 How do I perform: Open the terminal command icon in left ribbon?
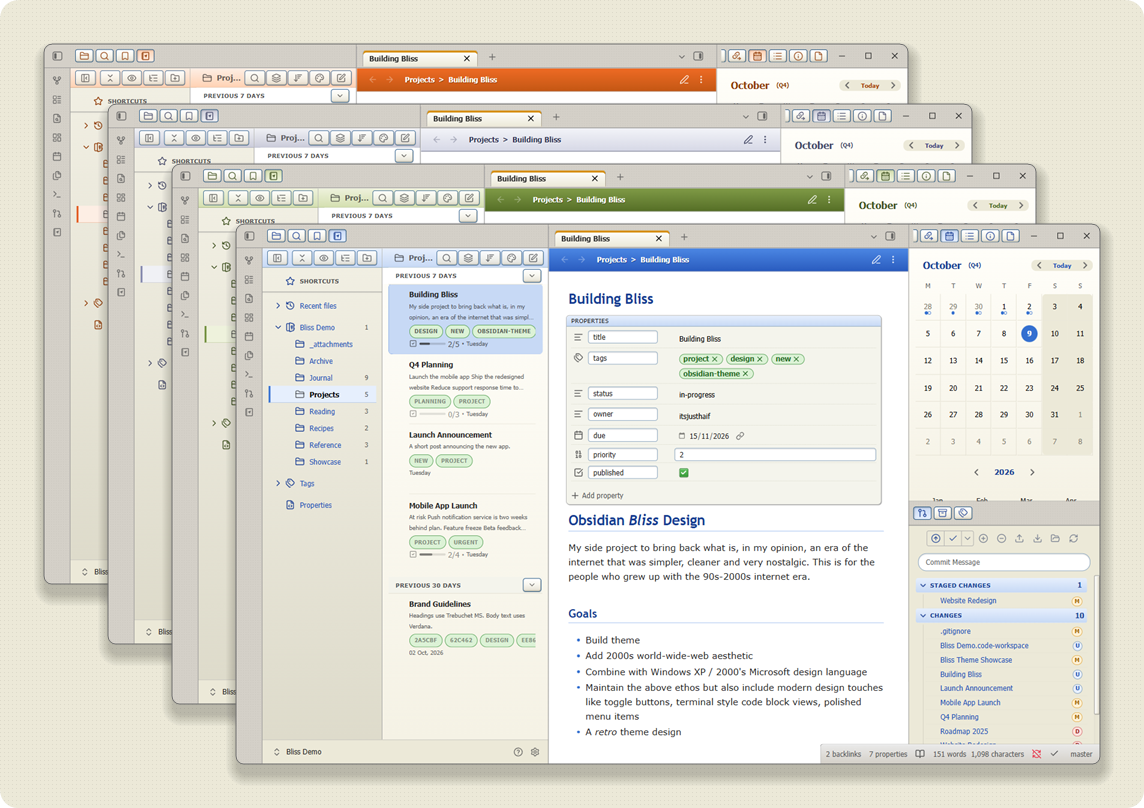(x=250, y=374)
